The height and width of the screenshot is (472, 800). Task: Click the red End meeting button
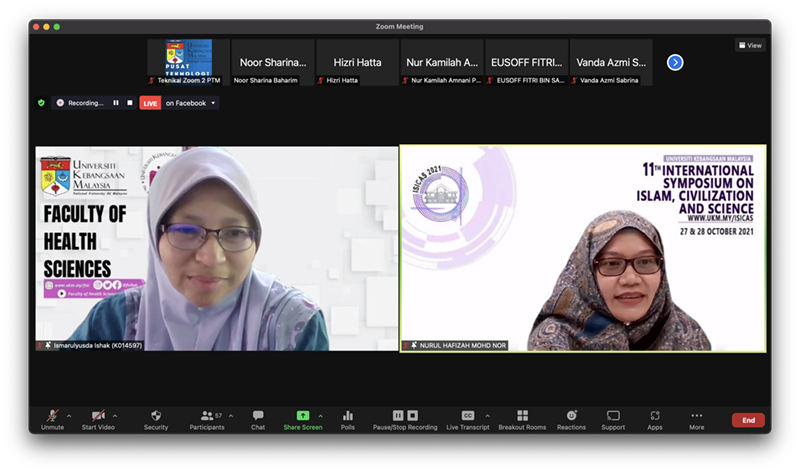pos(748,420)
